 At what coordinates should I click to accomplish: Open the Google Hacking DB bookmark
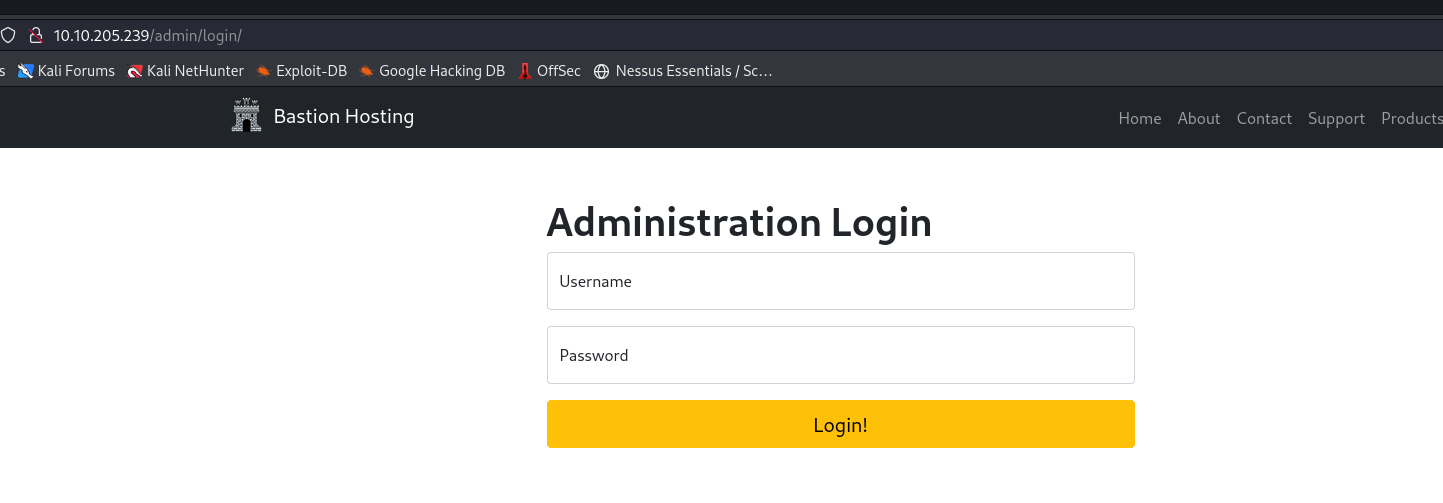click(x=432, y=71)
